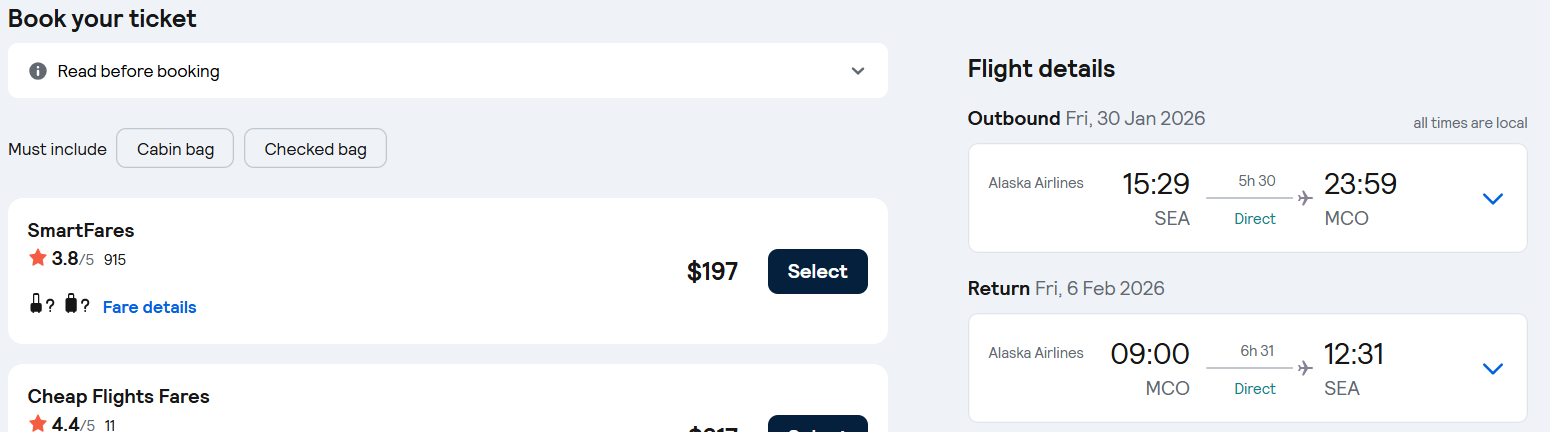
Task: Click the return flight airplane icon
Action: (1304, 368)
